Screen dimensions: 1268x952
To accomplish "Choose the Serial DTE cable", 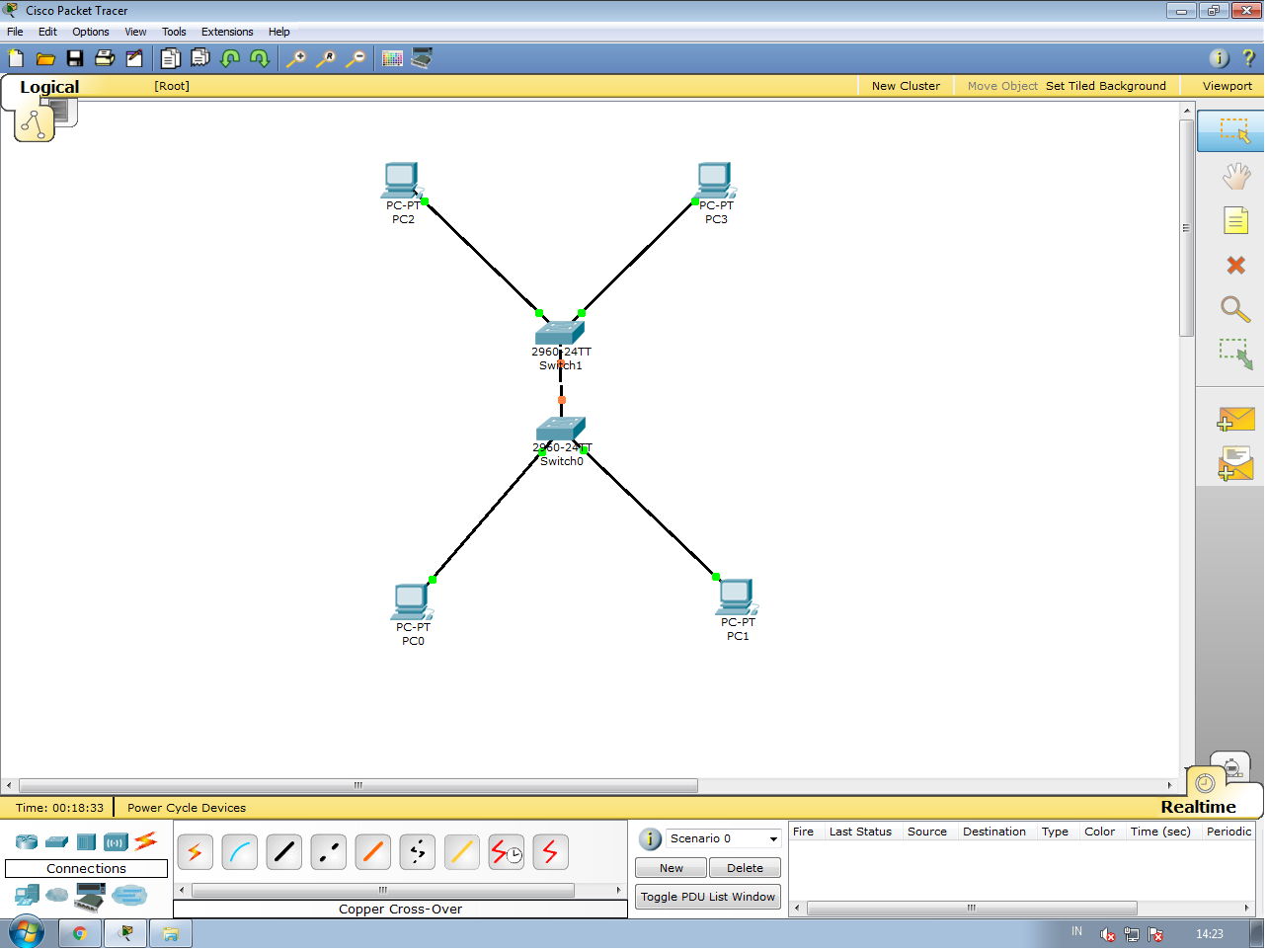I will pos(551,852).
